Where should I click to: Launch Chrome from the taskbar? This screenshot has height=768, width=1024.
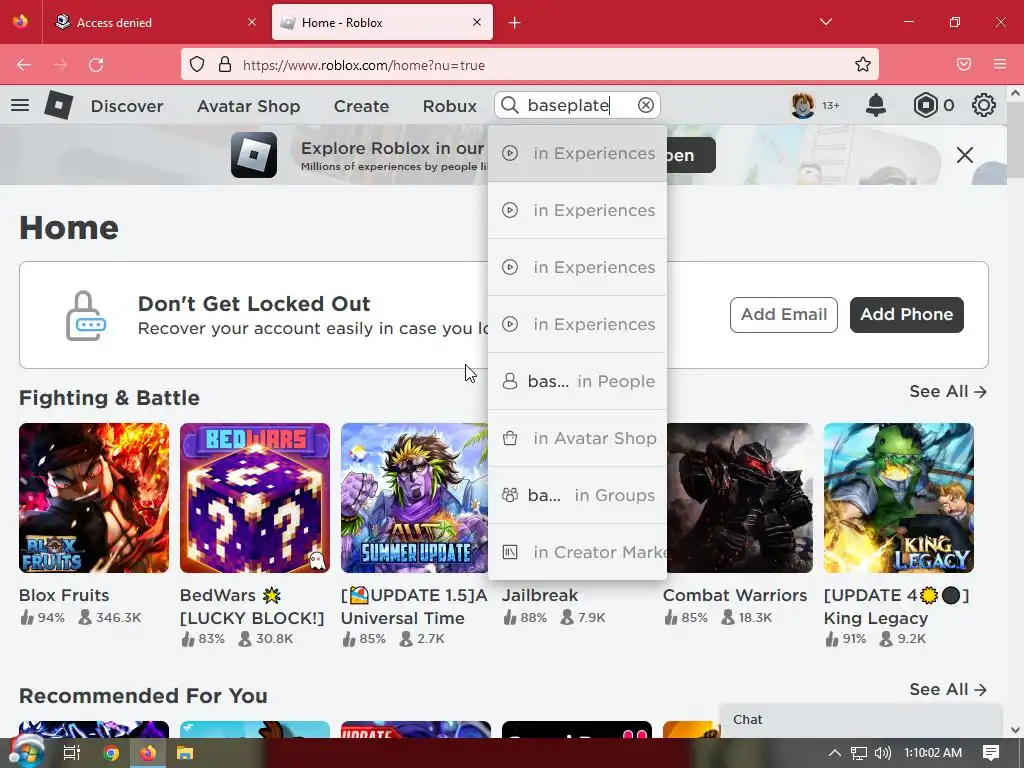110,752
